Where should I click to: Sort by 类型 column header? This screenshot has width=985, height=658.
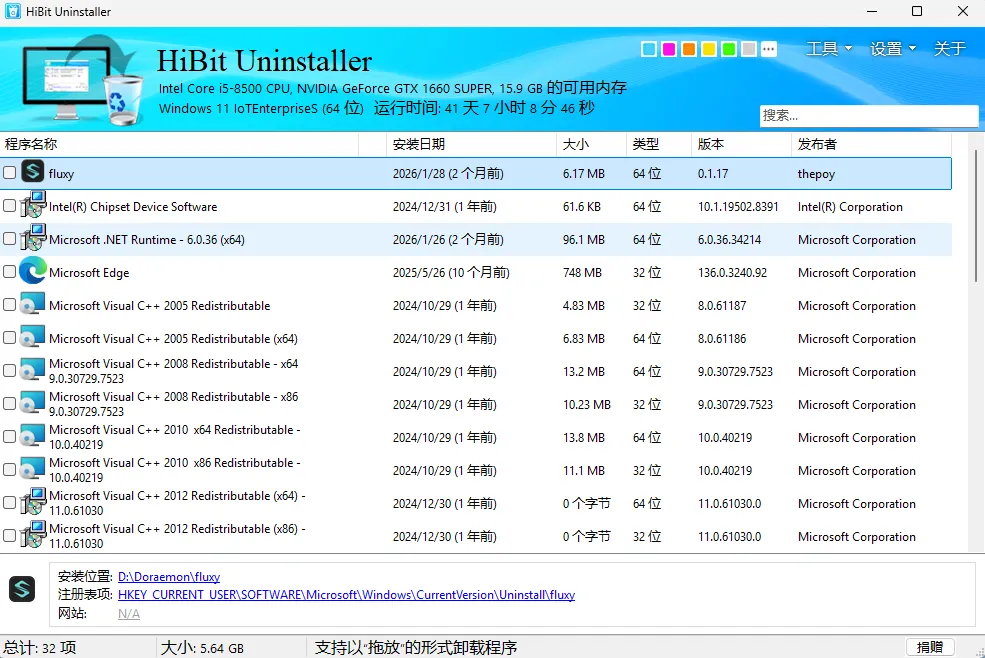[x=658, y=144]
